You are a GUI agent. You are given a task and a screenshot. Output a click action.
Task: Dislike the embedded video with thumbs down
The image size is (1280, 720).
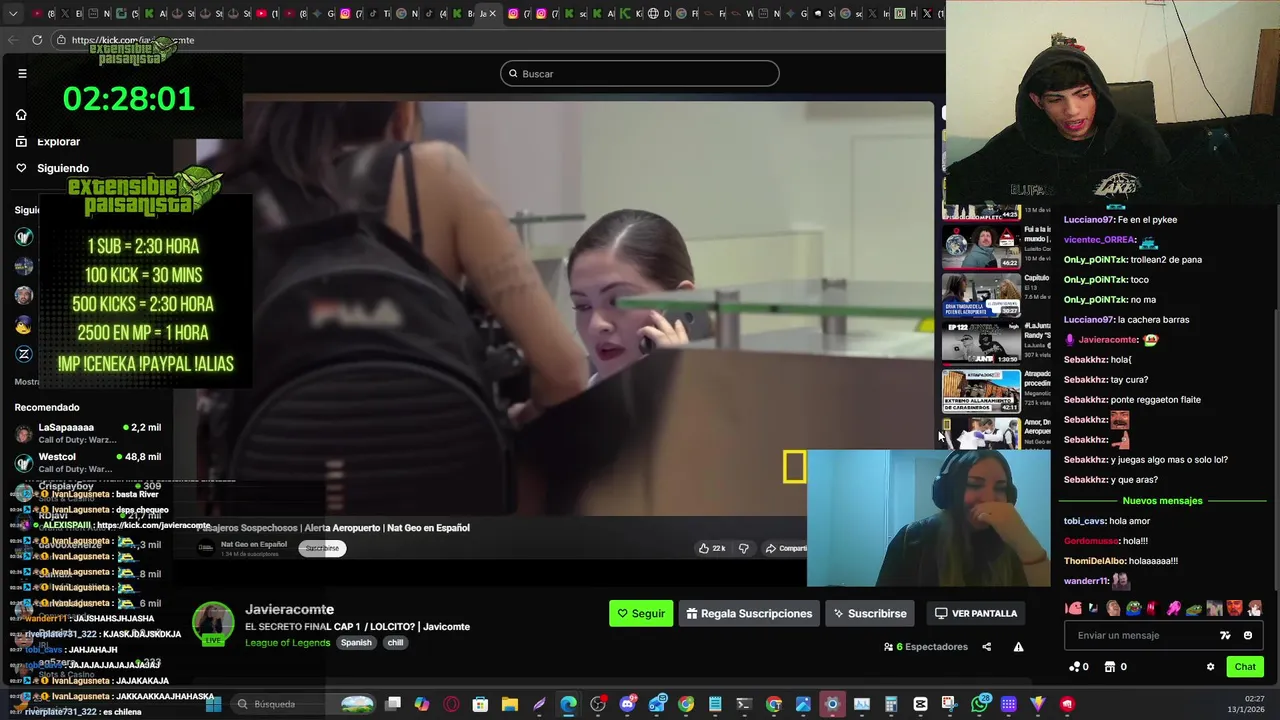(x=743, y=548)
